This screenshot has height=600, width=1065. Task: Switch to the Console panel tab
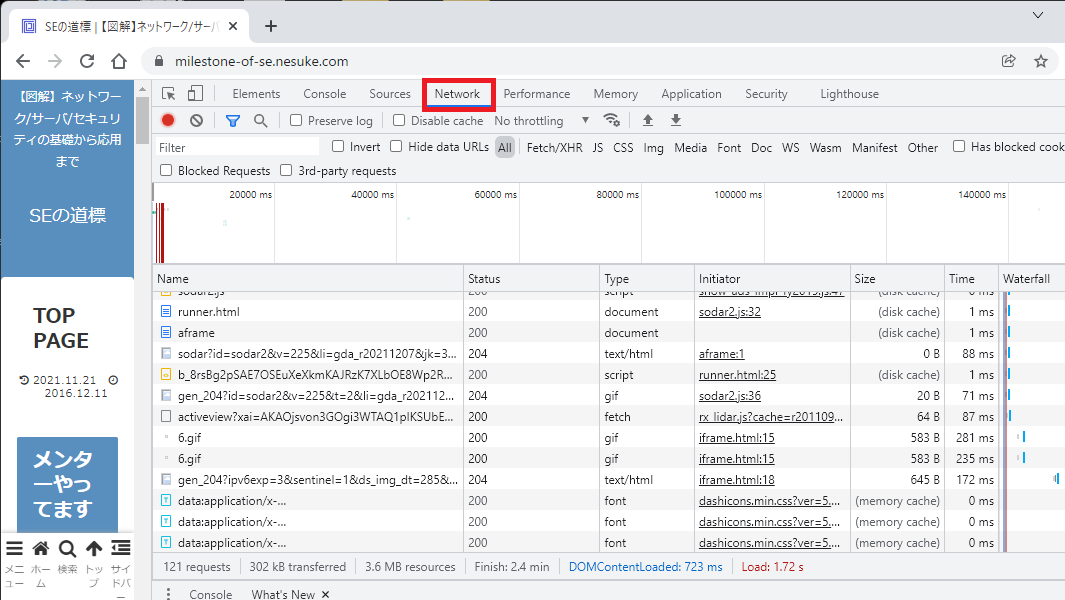click(324, 93)
